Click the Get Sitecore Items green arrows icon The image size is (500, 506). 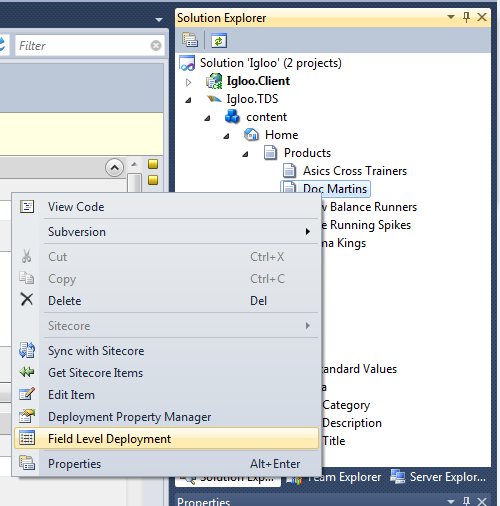(x=27, y=372)
